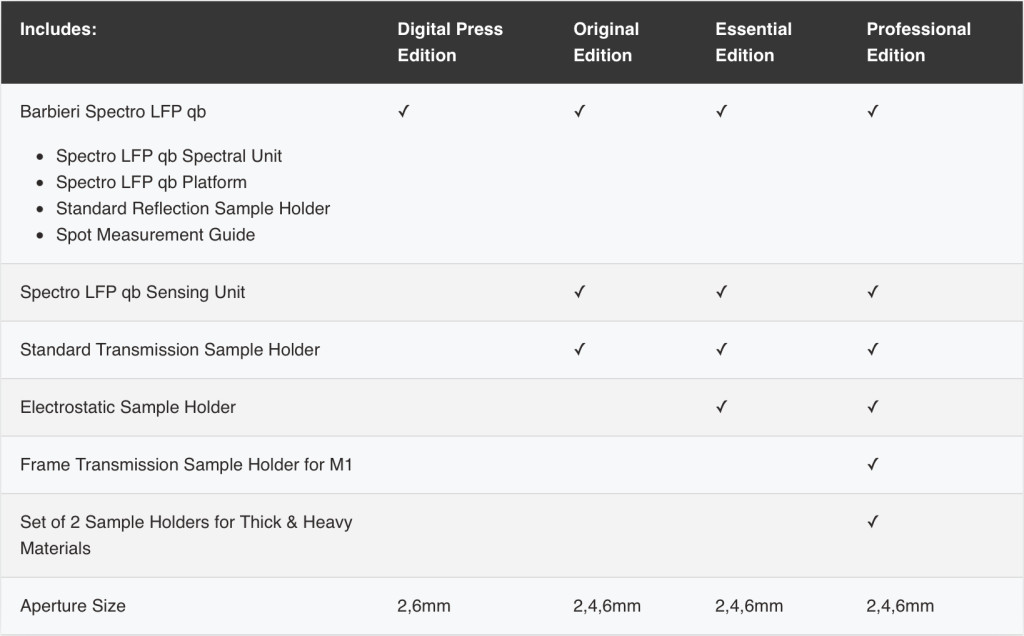Click 'Frame Transmission Sample Holder for M1' label
The image size is (1024, 636).
click(187, 464)
